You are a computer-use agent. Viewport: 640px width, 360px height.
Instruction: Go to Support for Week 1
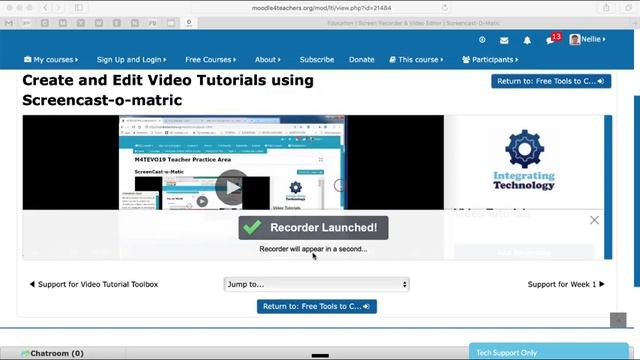pos(566,284)
